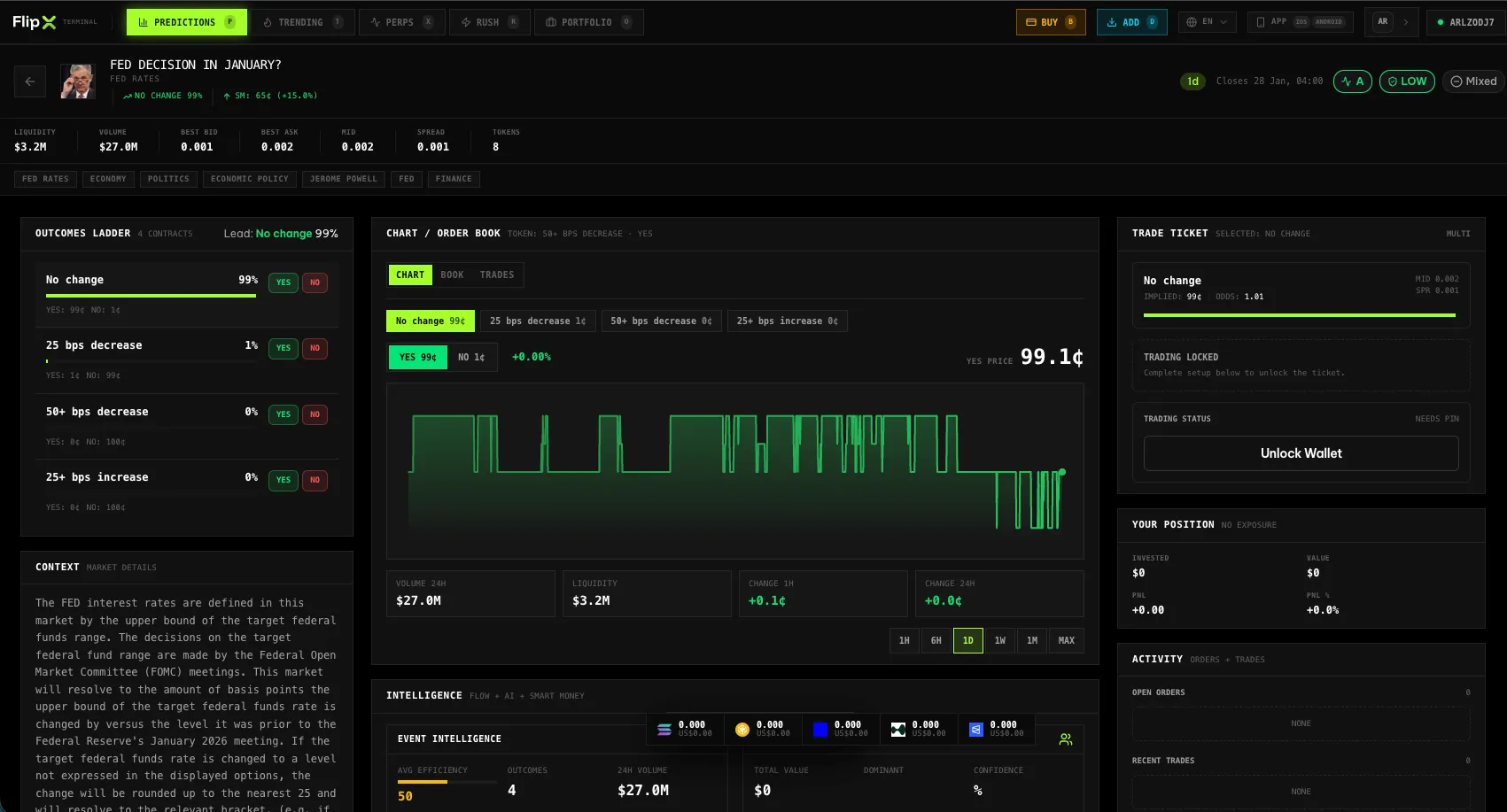This screenshot has height=812, width=1507.
Task: Toggle YES on the 25 bps decrease outcome
Action: click(x=283, y=348)
